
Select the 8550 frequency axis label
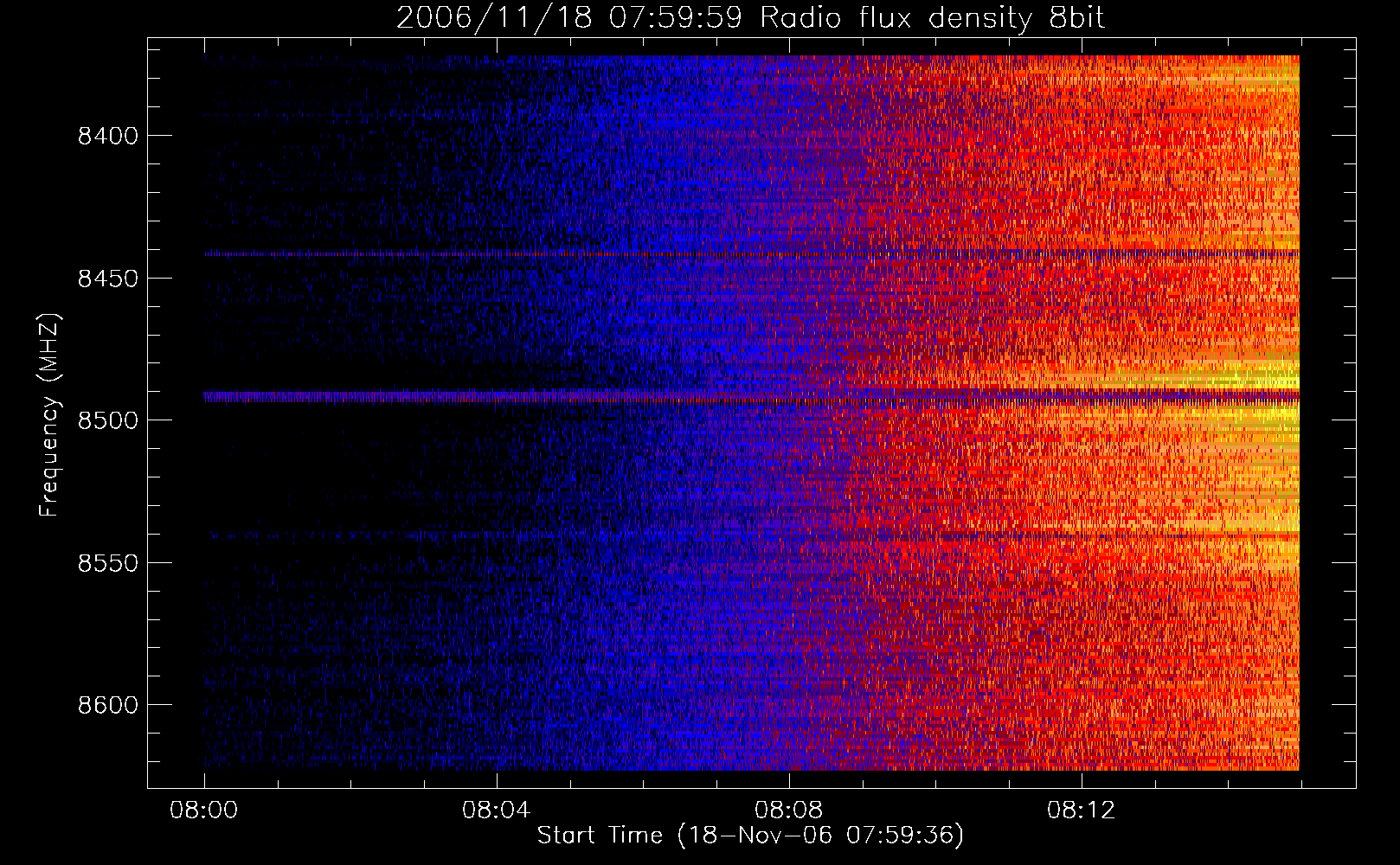tap(108, 563)
